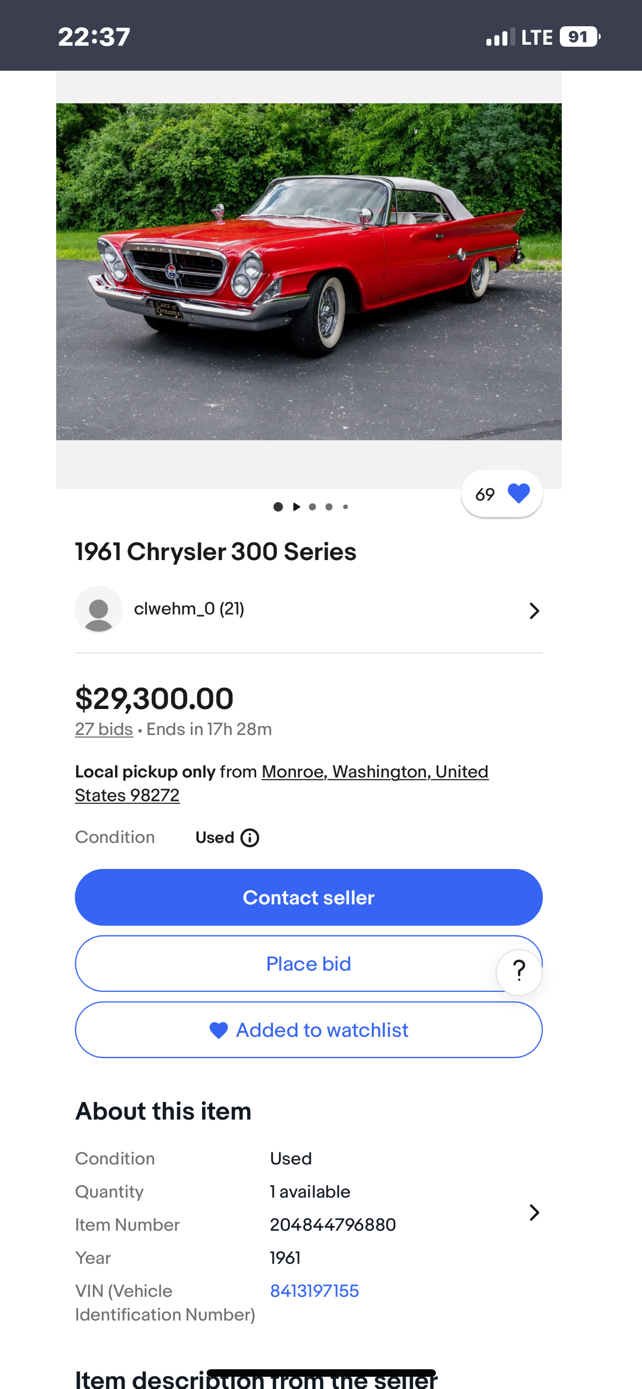Screen dimensions: 642x1389
Task: Tap the cellular signal bars icon
Action: 499,38
